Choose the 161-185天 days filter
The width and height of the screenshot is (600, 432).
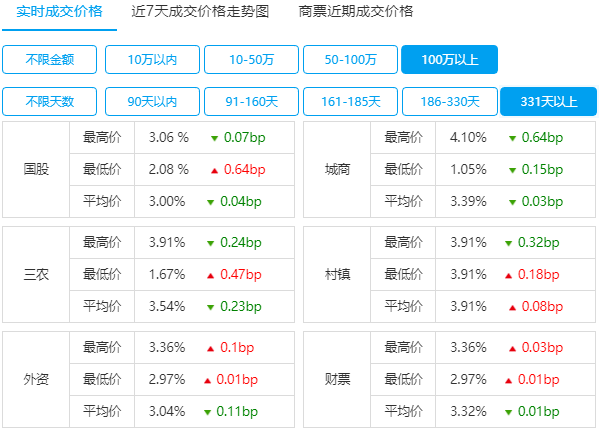[x=351, y=101]
